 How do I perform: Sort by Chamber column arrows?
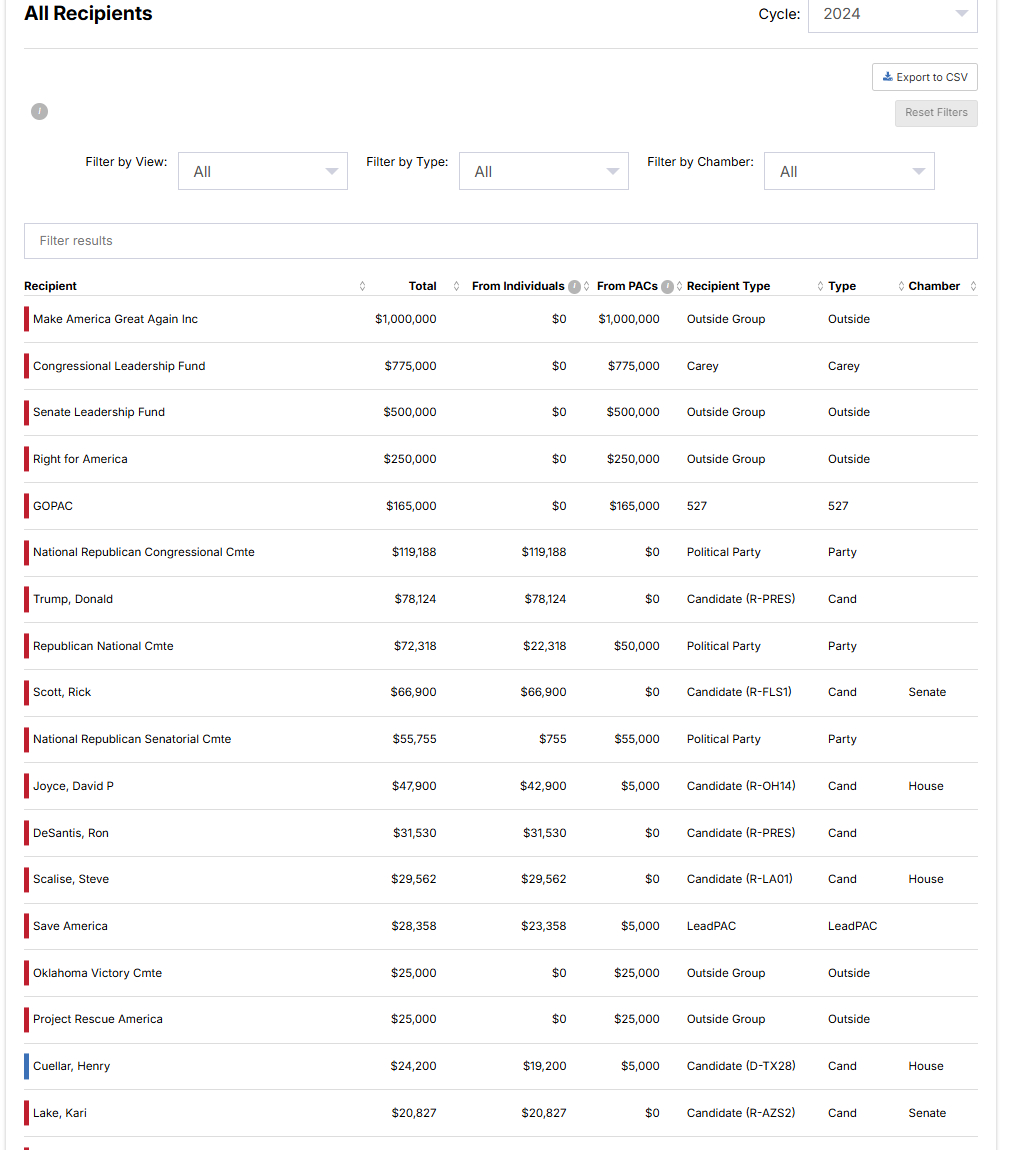(x=973, y=287)
